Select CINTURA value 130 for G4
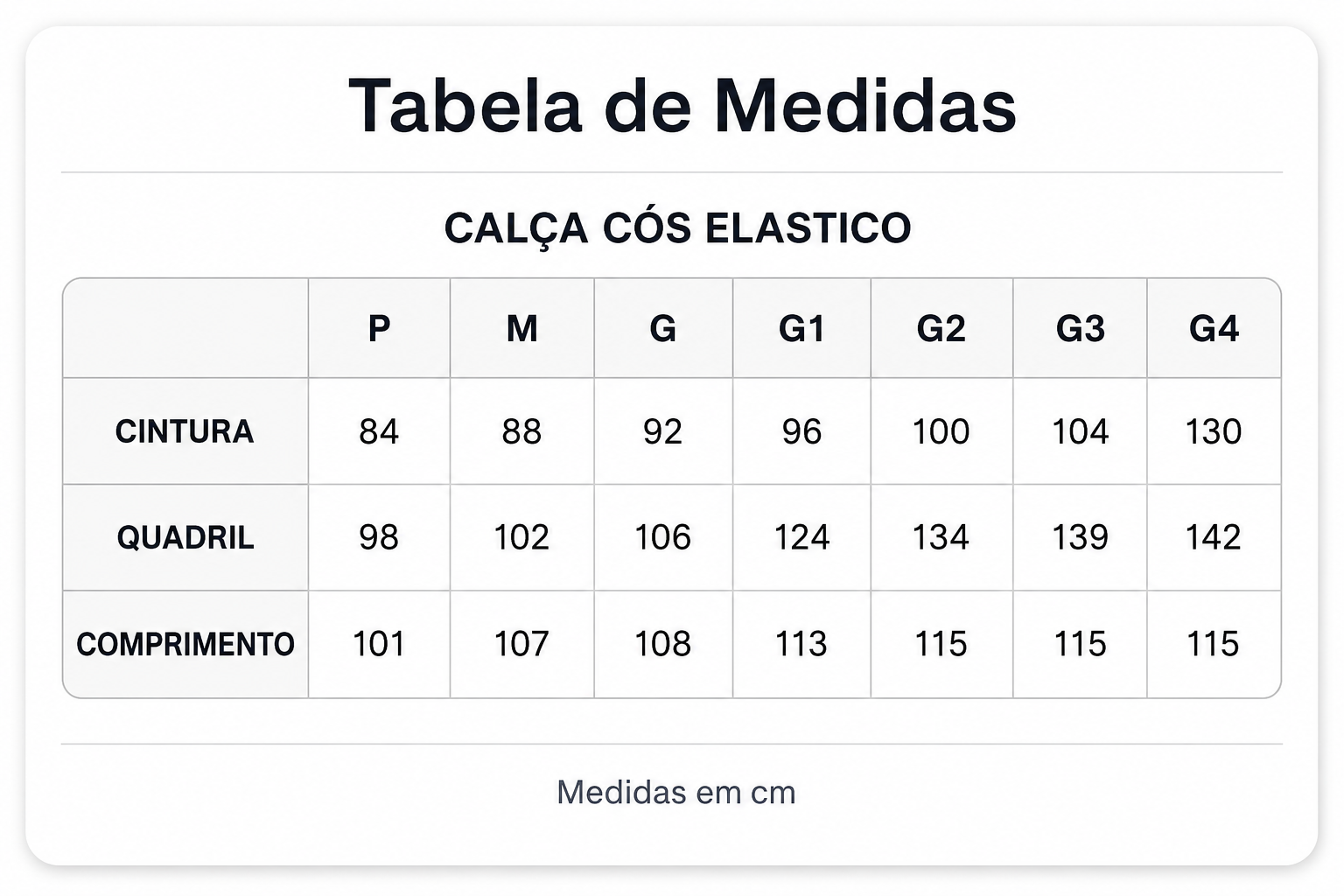1344x896 pixels. coord(1214,431)
